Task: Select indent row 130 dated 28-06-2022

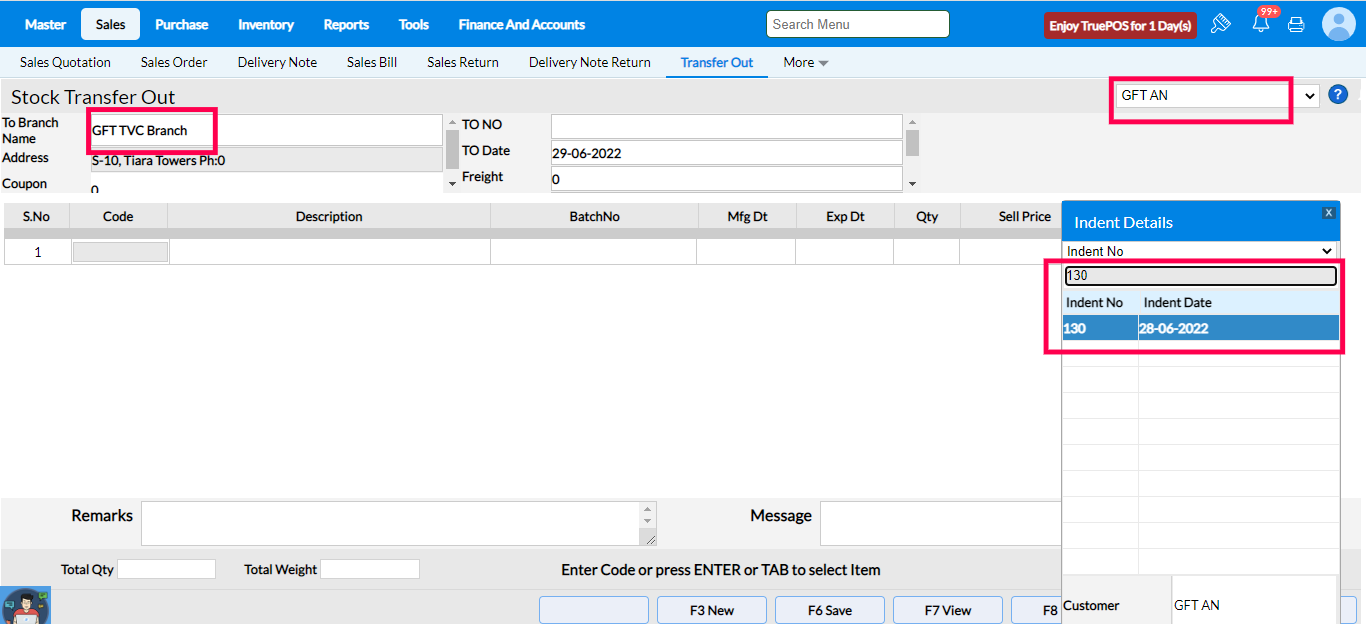Action: [x=1200, y=328]
